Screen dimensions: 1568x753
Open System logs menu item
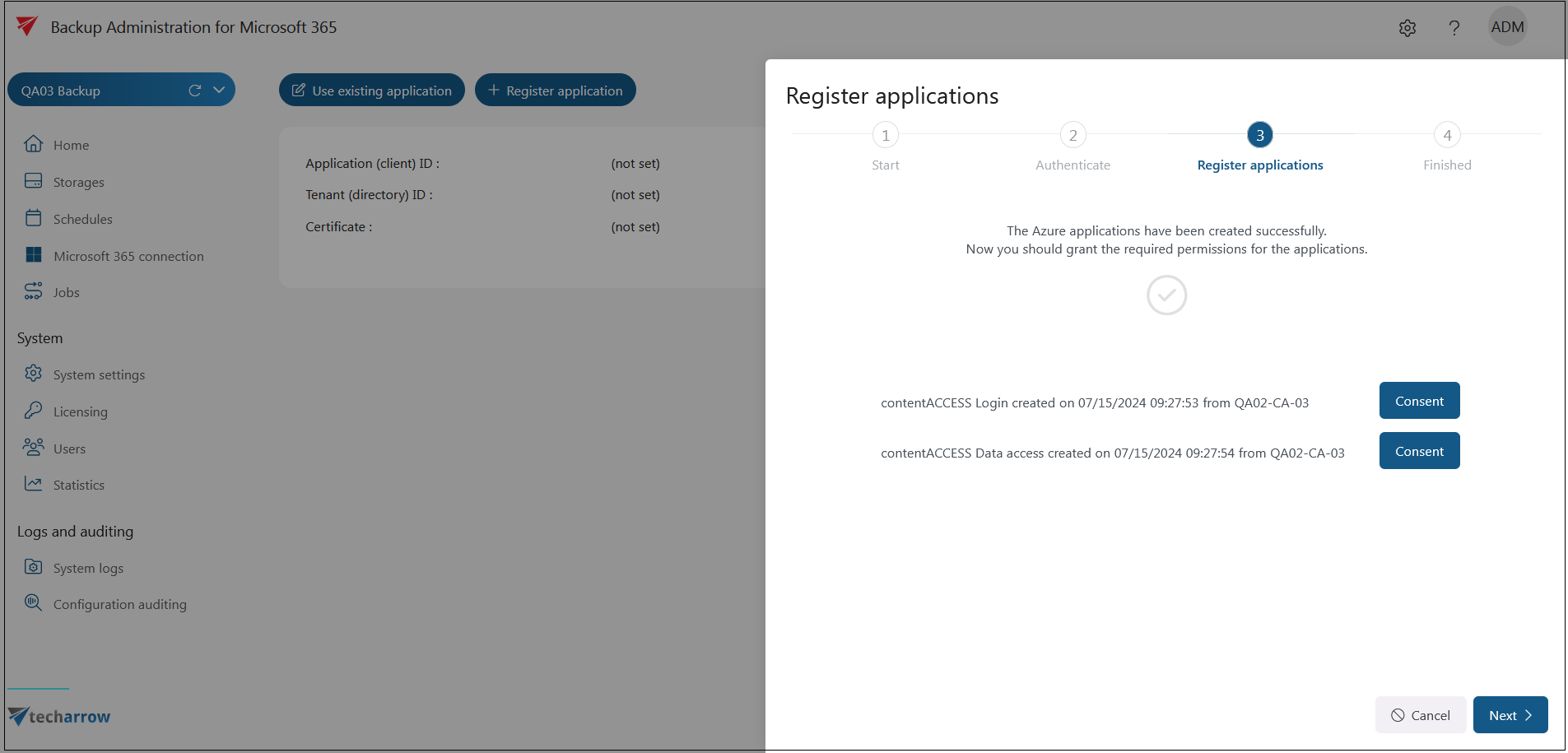(88, 568)
